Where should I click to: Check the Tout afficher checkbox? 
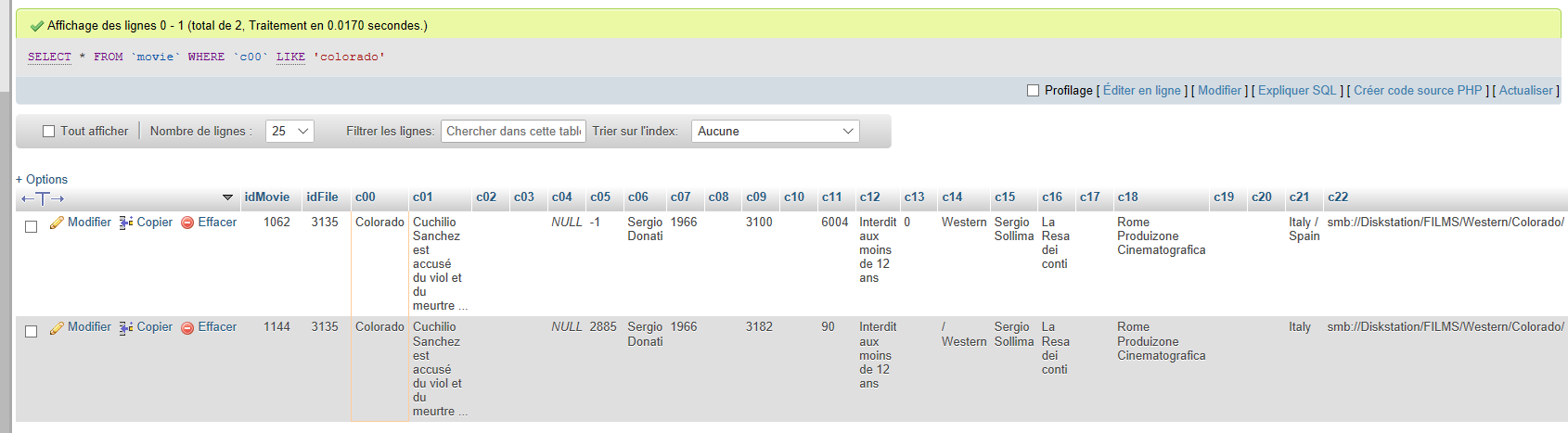(49, 132)
